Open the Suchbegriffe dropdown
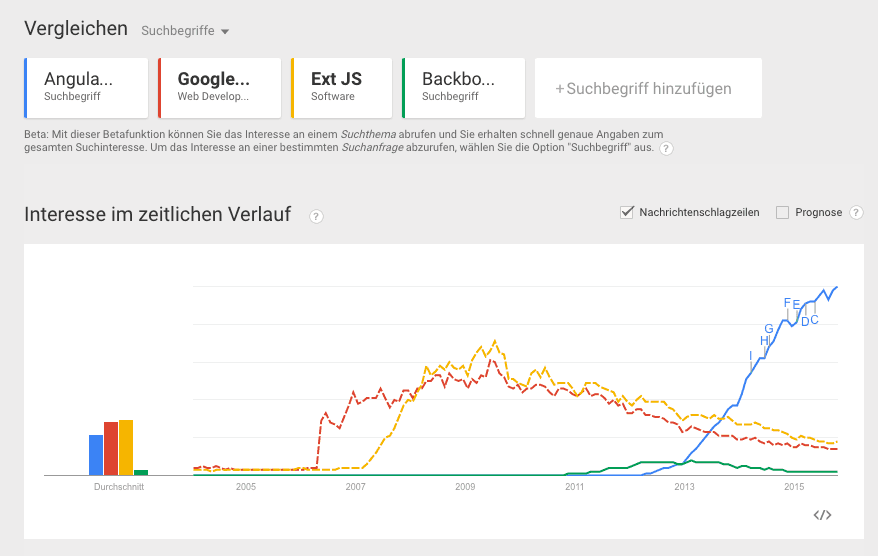 [185, 31]
